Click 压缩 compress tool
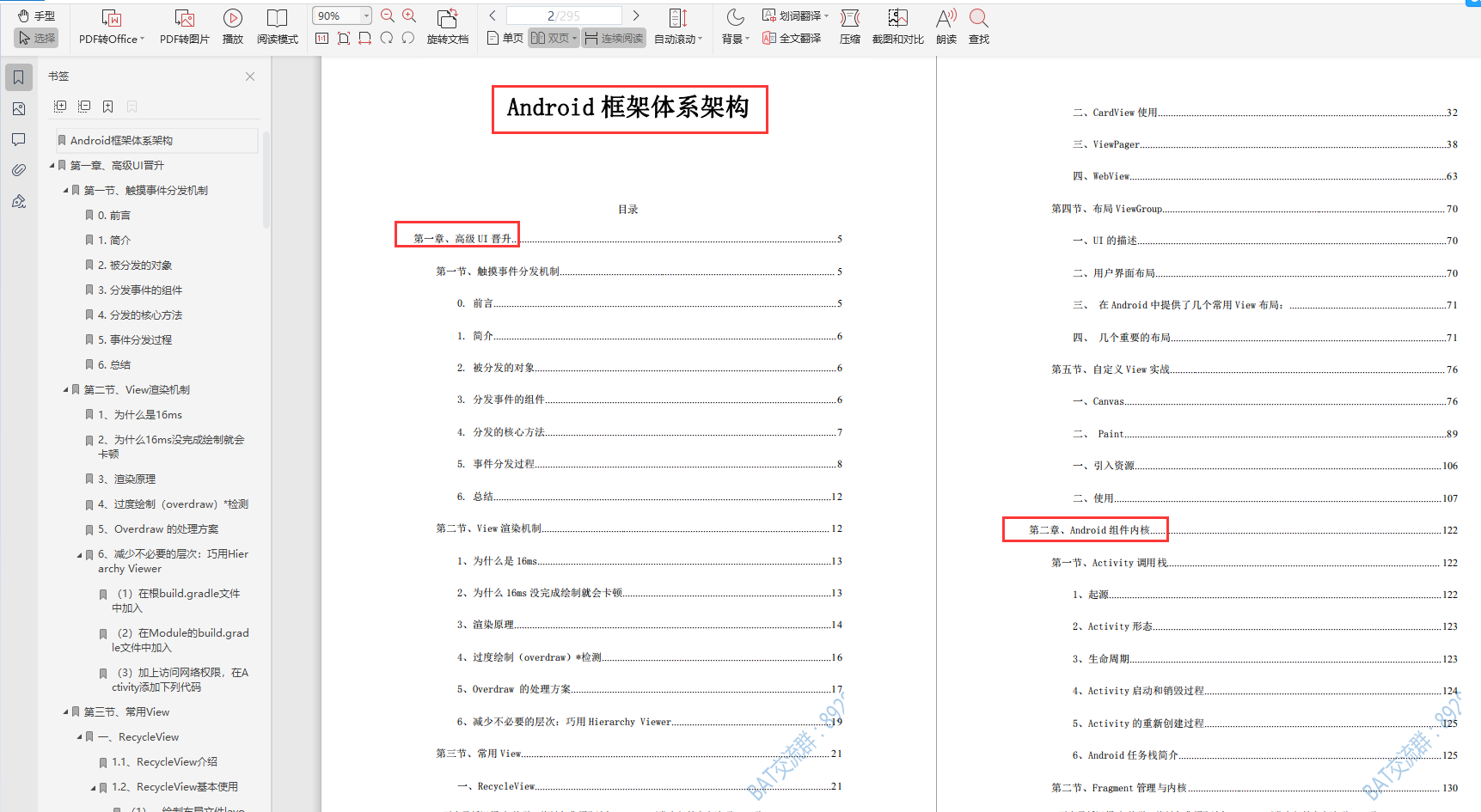The width and height of the screenshot is (1481, 812). [850, 27]
